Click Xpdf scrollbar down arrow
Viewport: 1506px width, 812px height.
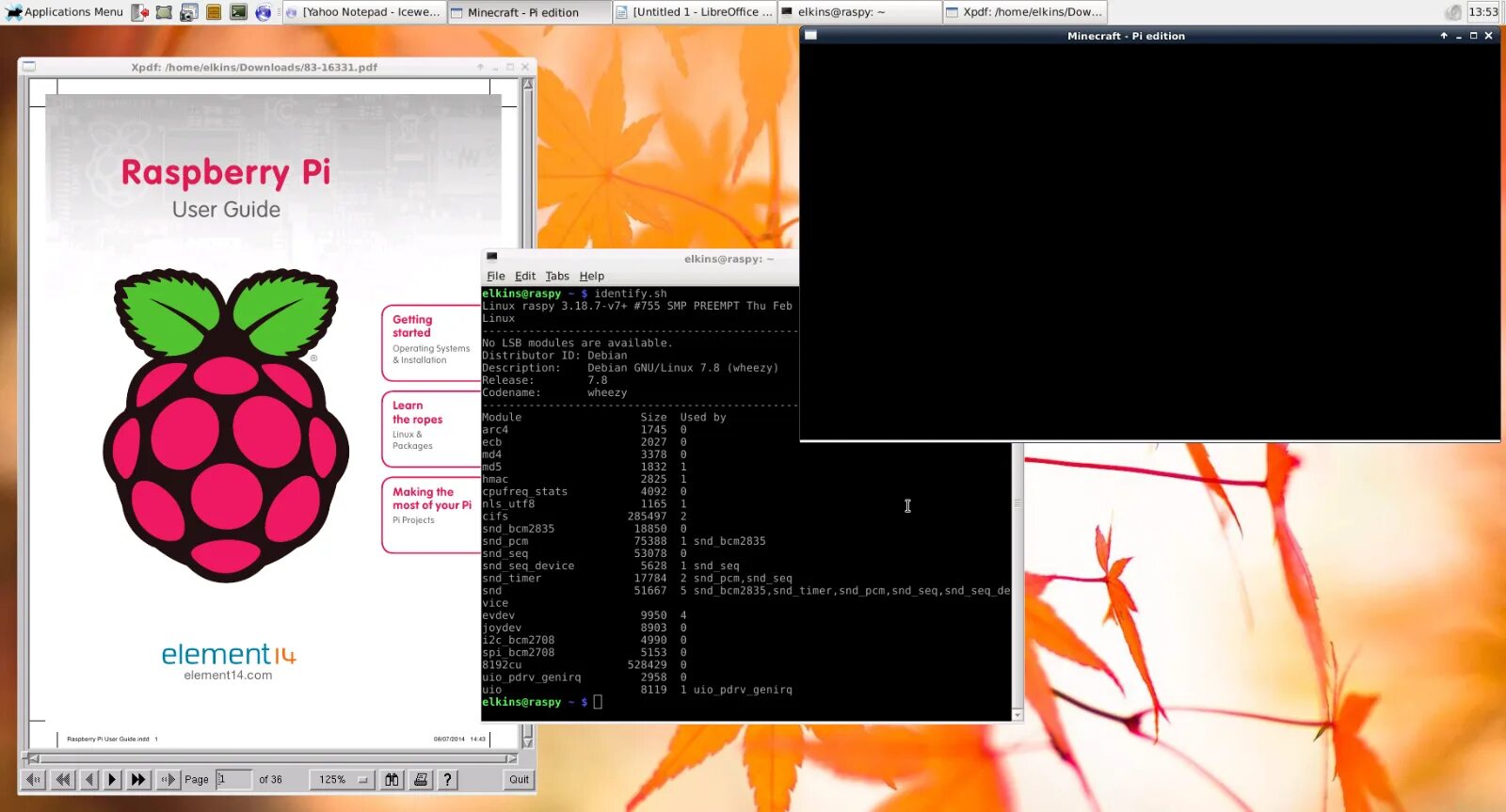pos(527,743)
